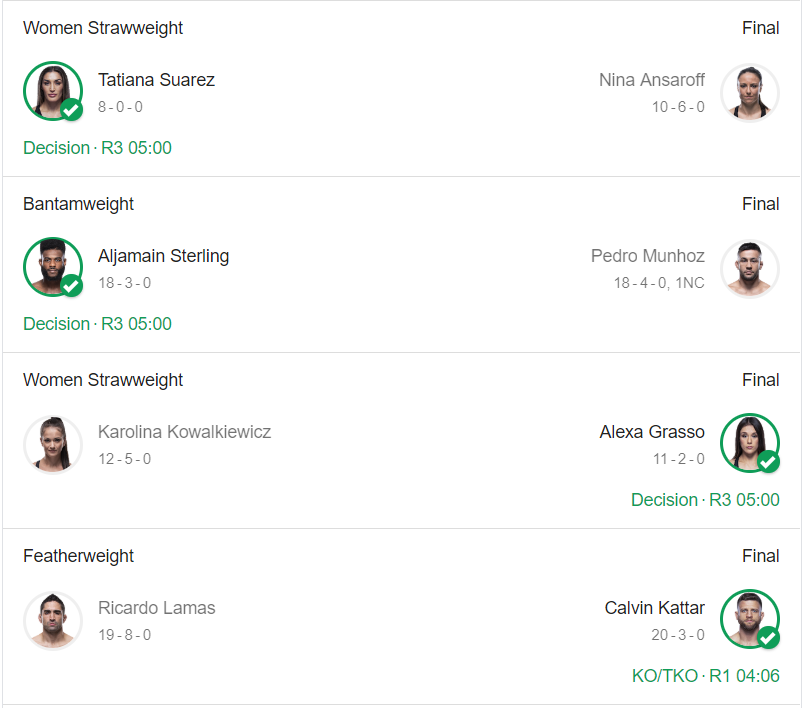The width and height of the screenshot is (804, 708).
Task: Click Ricardo Lamas's fighter photo
Action: coord(52,619)
